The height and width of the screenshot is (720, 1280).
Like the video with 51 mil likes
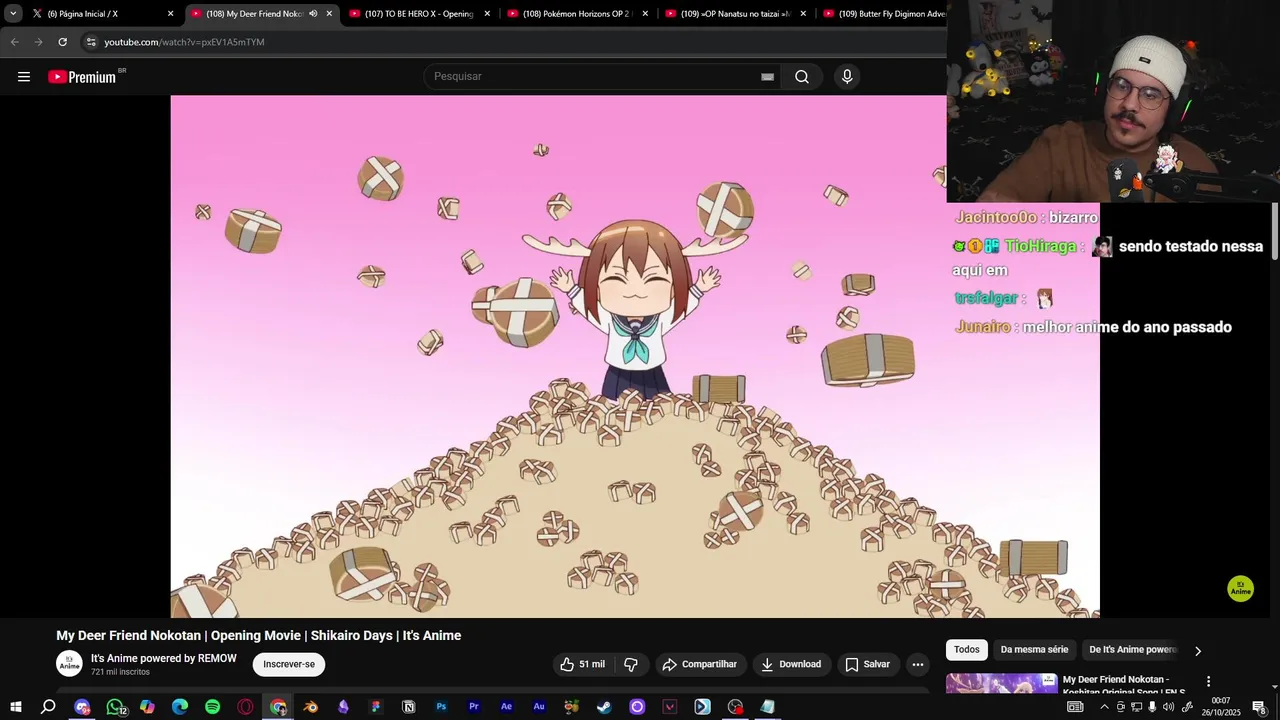[582, 664]
